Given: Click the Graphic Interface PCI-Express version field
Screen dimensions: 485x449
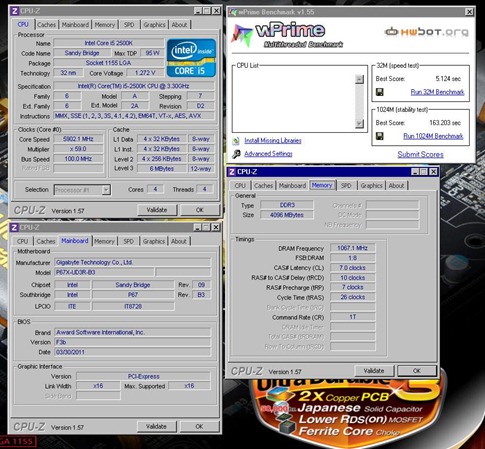Looking at the screenshot, I should pyautogui.click(x=143, y=377).
